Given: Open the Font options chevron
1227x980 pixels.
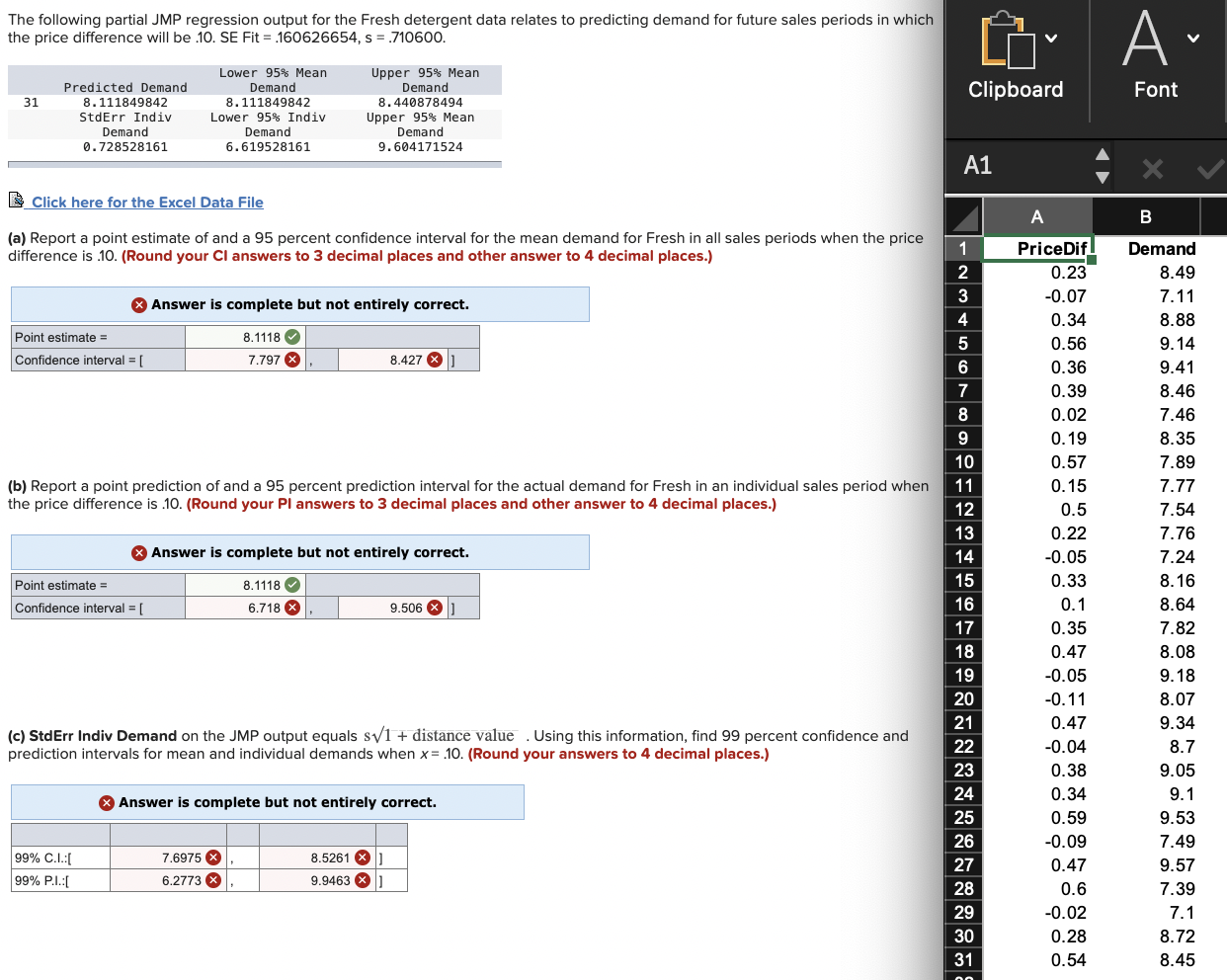Looking at the screenshot, I should 1192,40.
